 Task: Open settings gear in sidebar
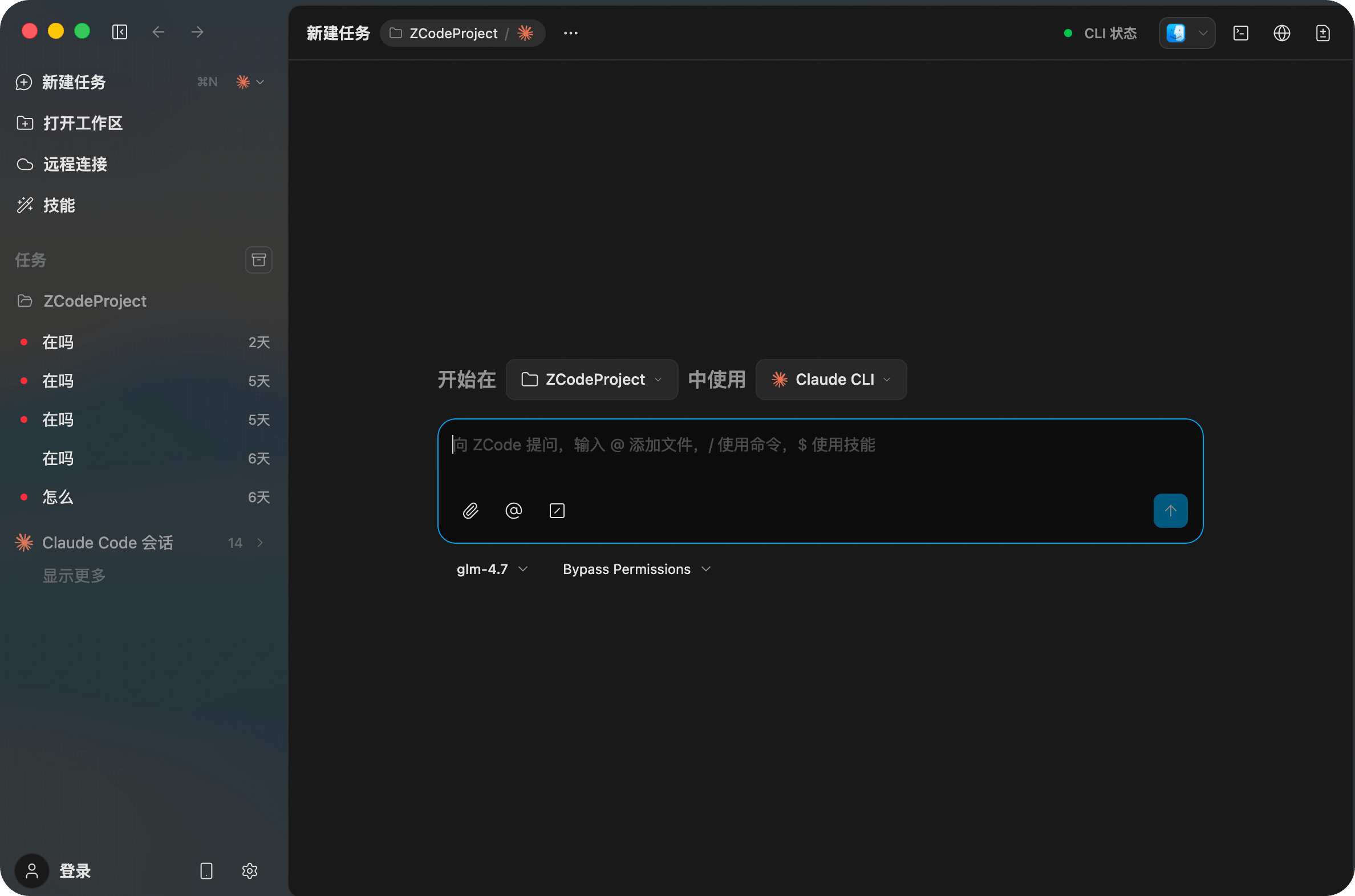tap(249, 871)
